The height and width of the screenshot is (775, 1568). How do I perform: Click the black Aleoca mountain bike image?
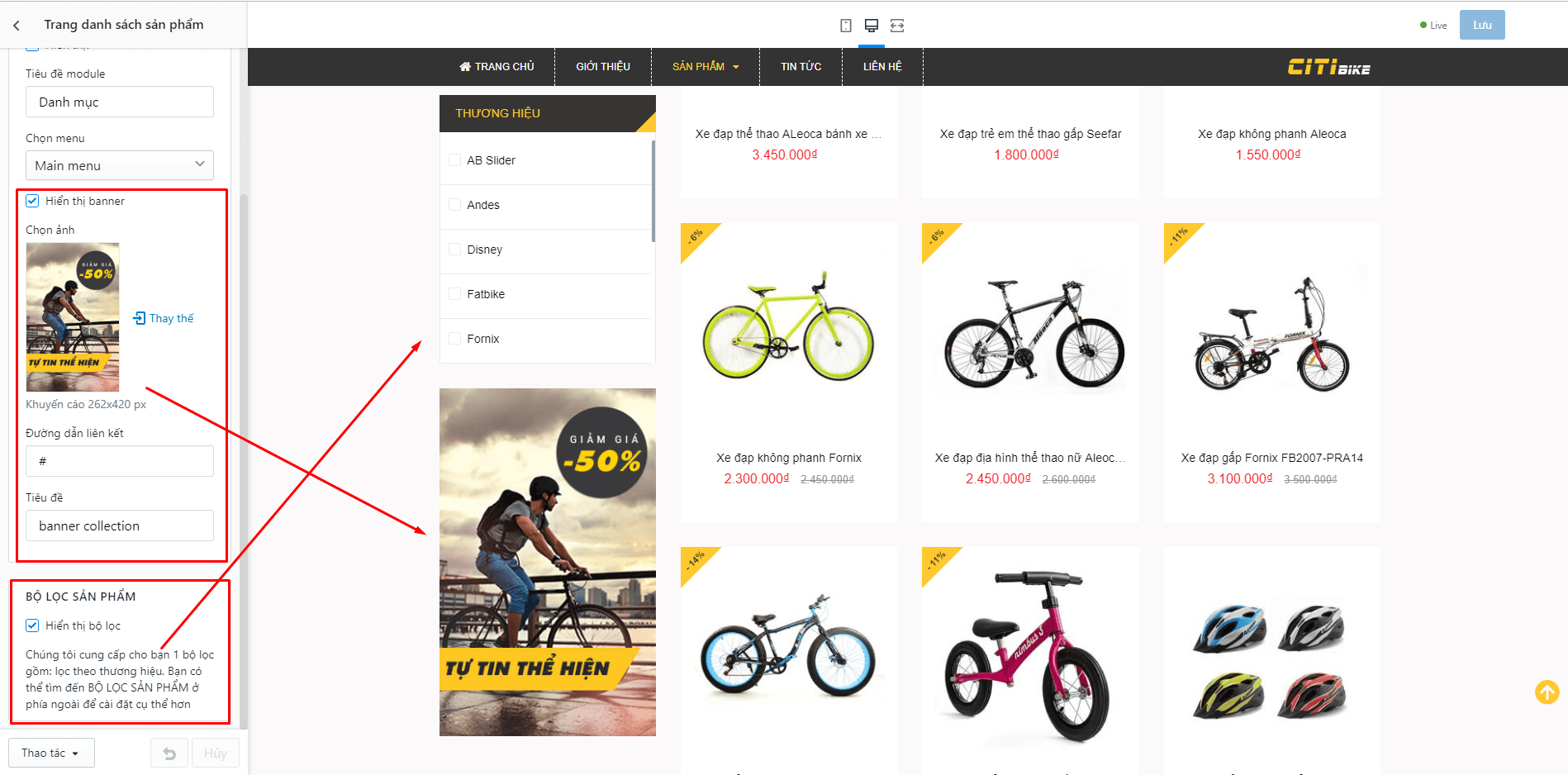click(1033, 336)
